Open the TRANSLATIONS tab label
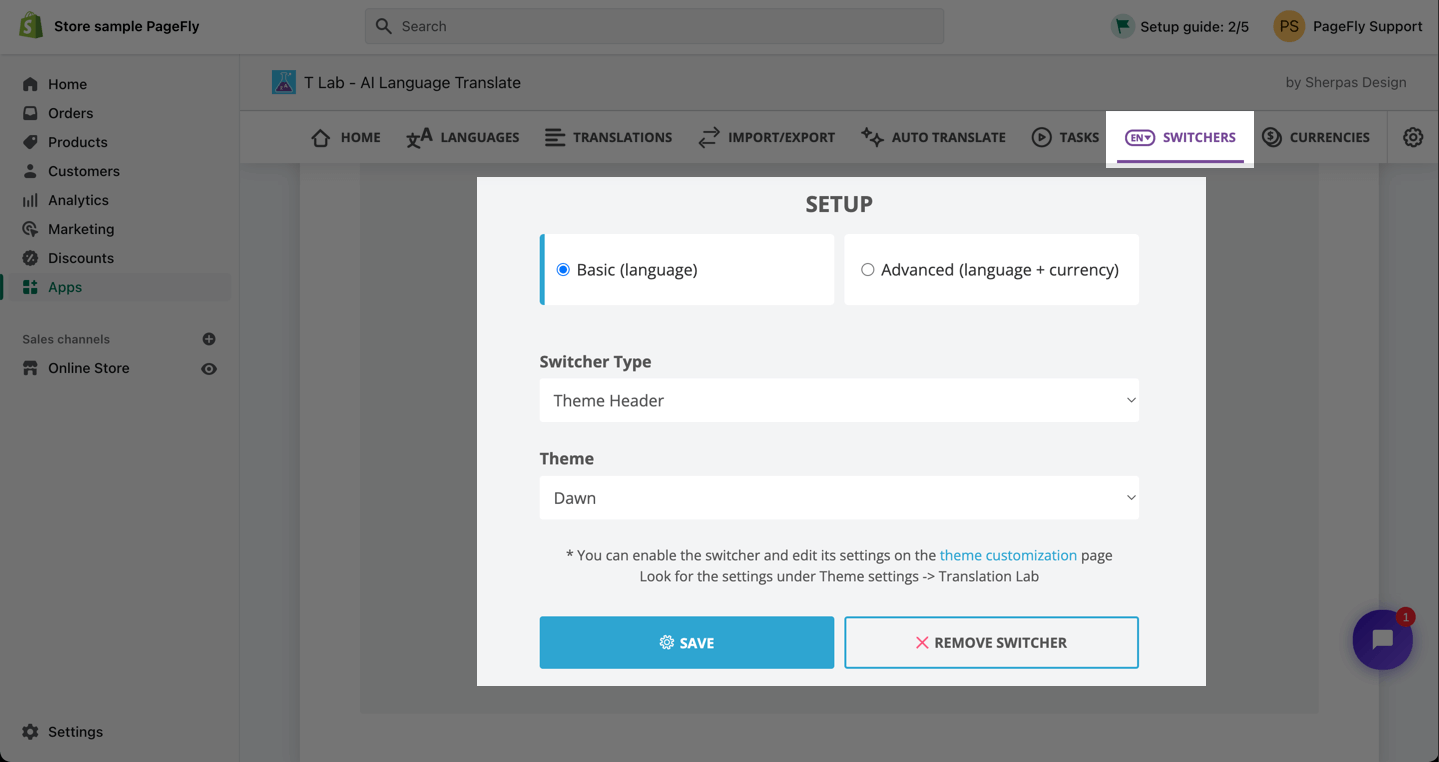The width and height of the screenshot is (1439, 762). click(622, 137)
